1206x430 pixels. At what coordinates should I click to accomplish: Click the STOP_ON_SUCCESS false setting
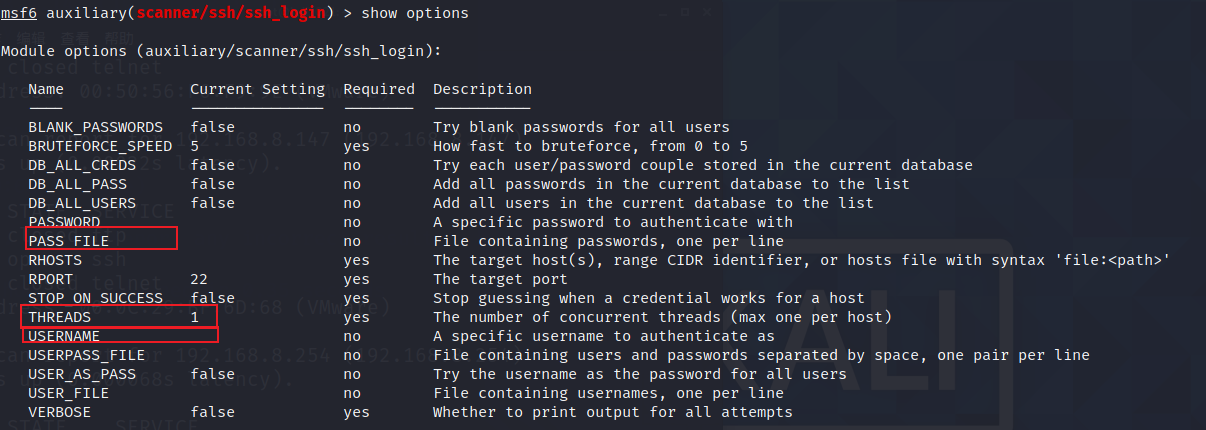[x=212, y=298]
